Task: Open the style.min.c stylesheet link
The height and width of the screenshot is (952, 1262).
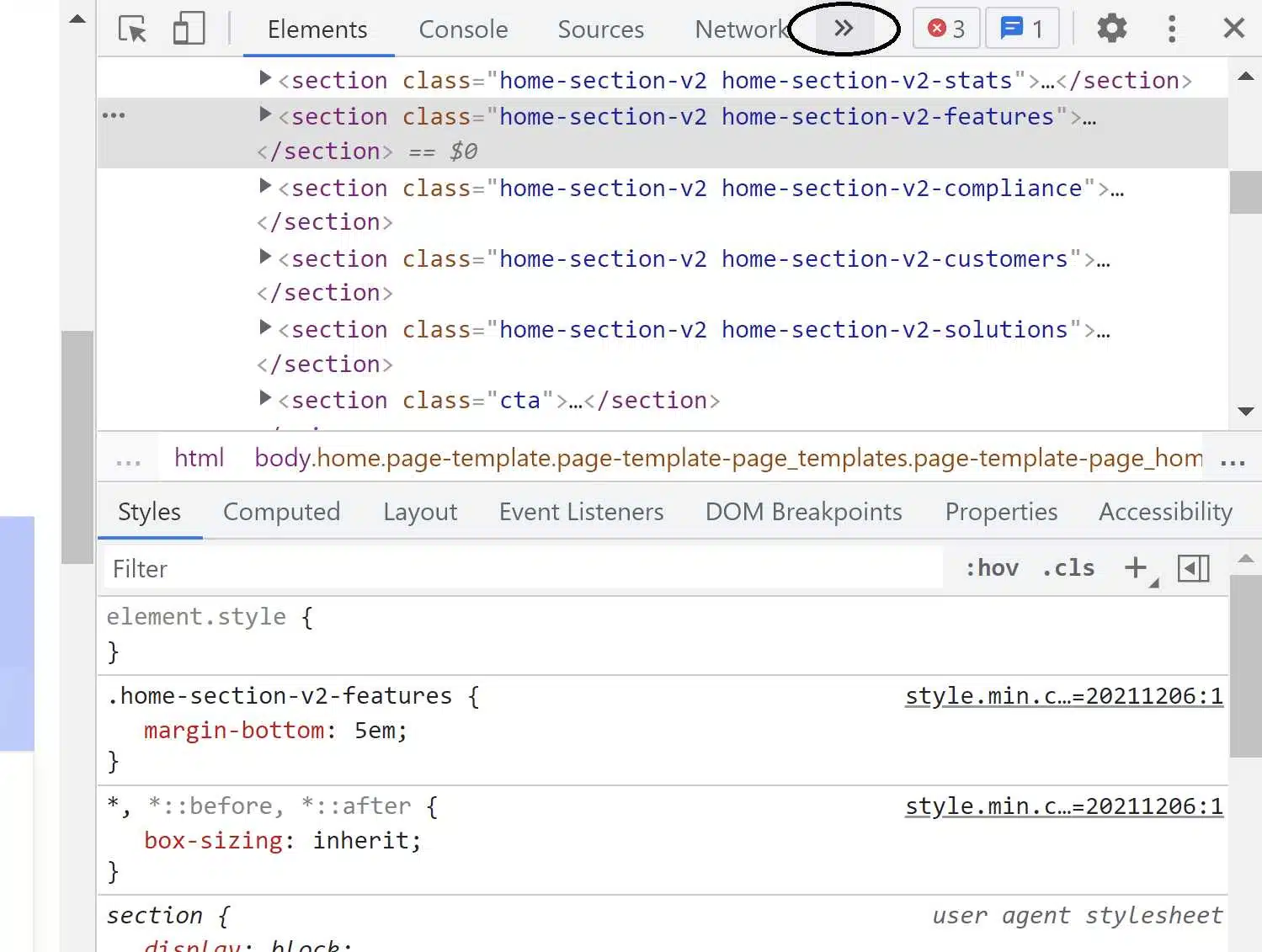Action: pos(1063,696)
